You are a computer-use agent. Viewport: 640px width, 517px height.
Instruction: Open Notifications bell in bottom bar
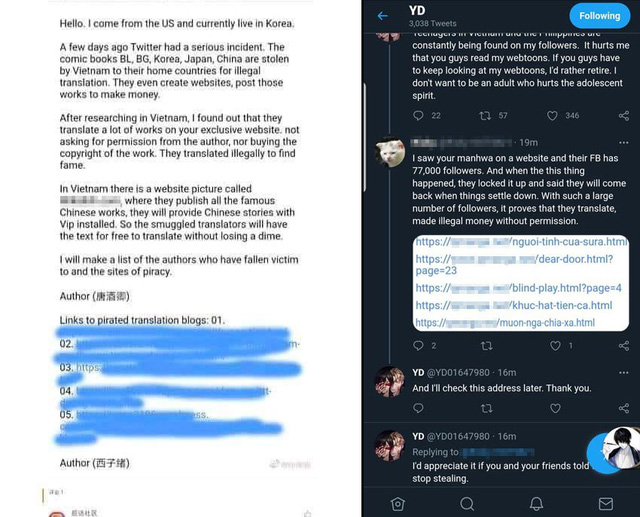click(x=536, y=503)
